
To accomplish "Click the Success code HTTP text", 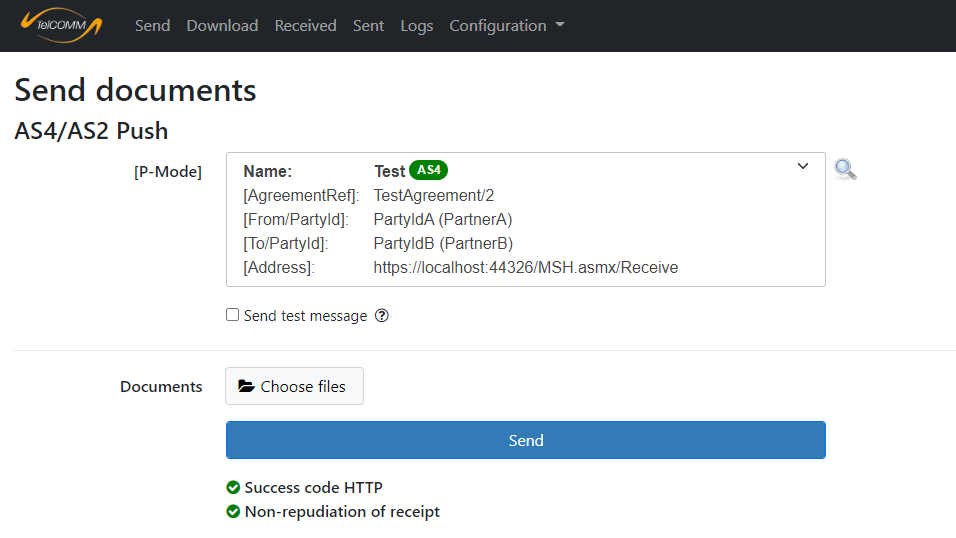I will click(313, 487).
